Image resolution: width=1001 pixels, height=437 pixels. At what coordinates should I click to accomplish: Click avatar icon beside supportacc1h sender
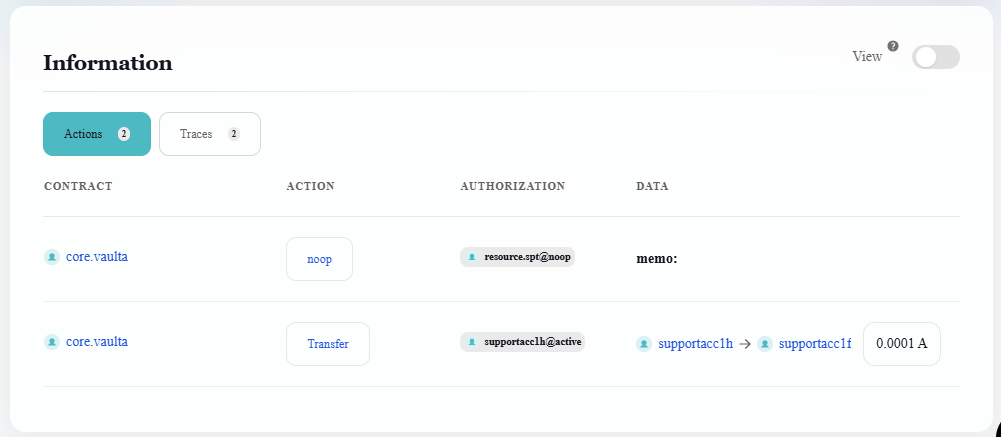(644, 344)
